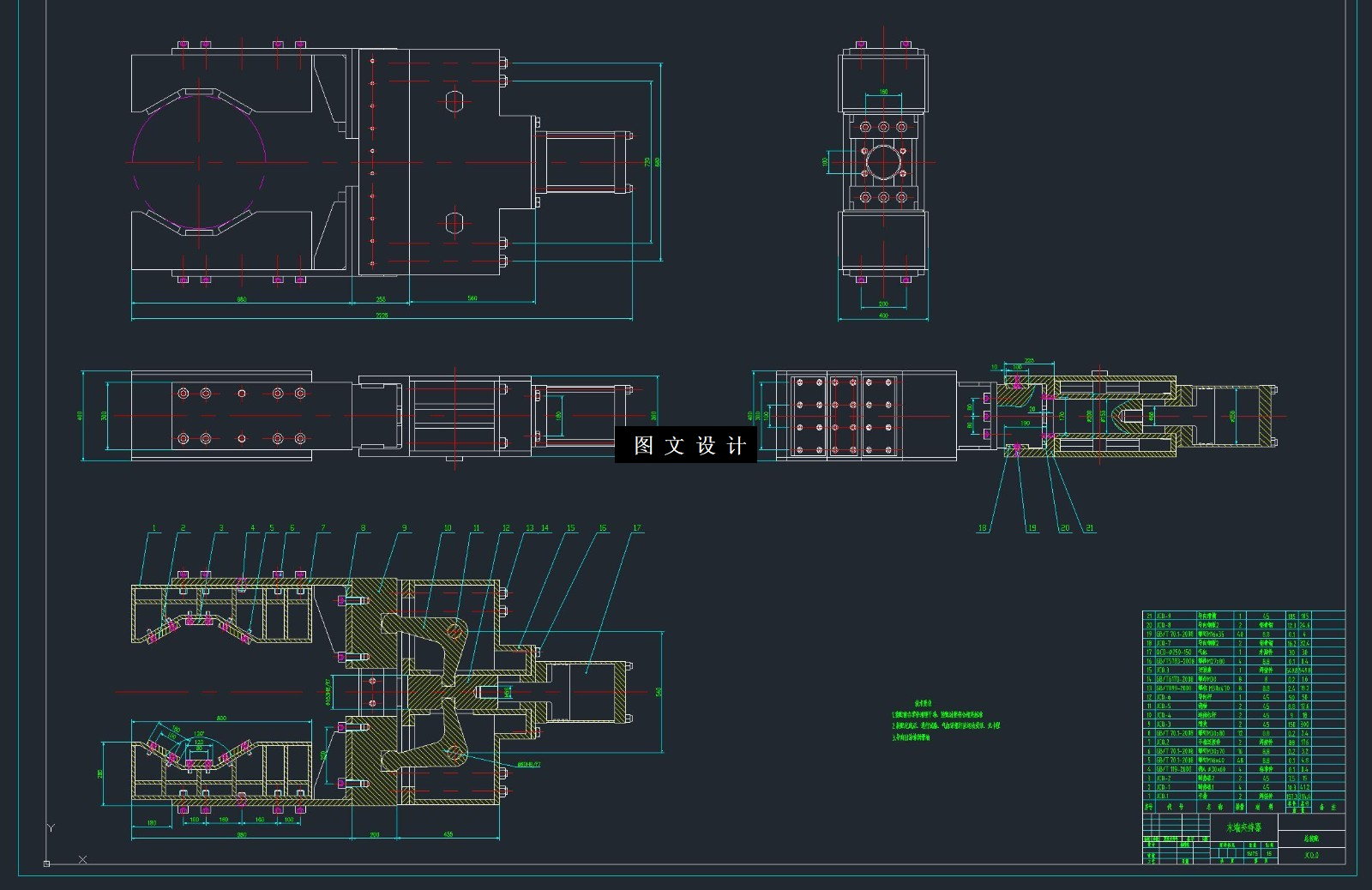Image resolution: width=1372 pixels, height=890 pixels.
Task: Pick the 560 dimension in the top view
Action: 472,298
